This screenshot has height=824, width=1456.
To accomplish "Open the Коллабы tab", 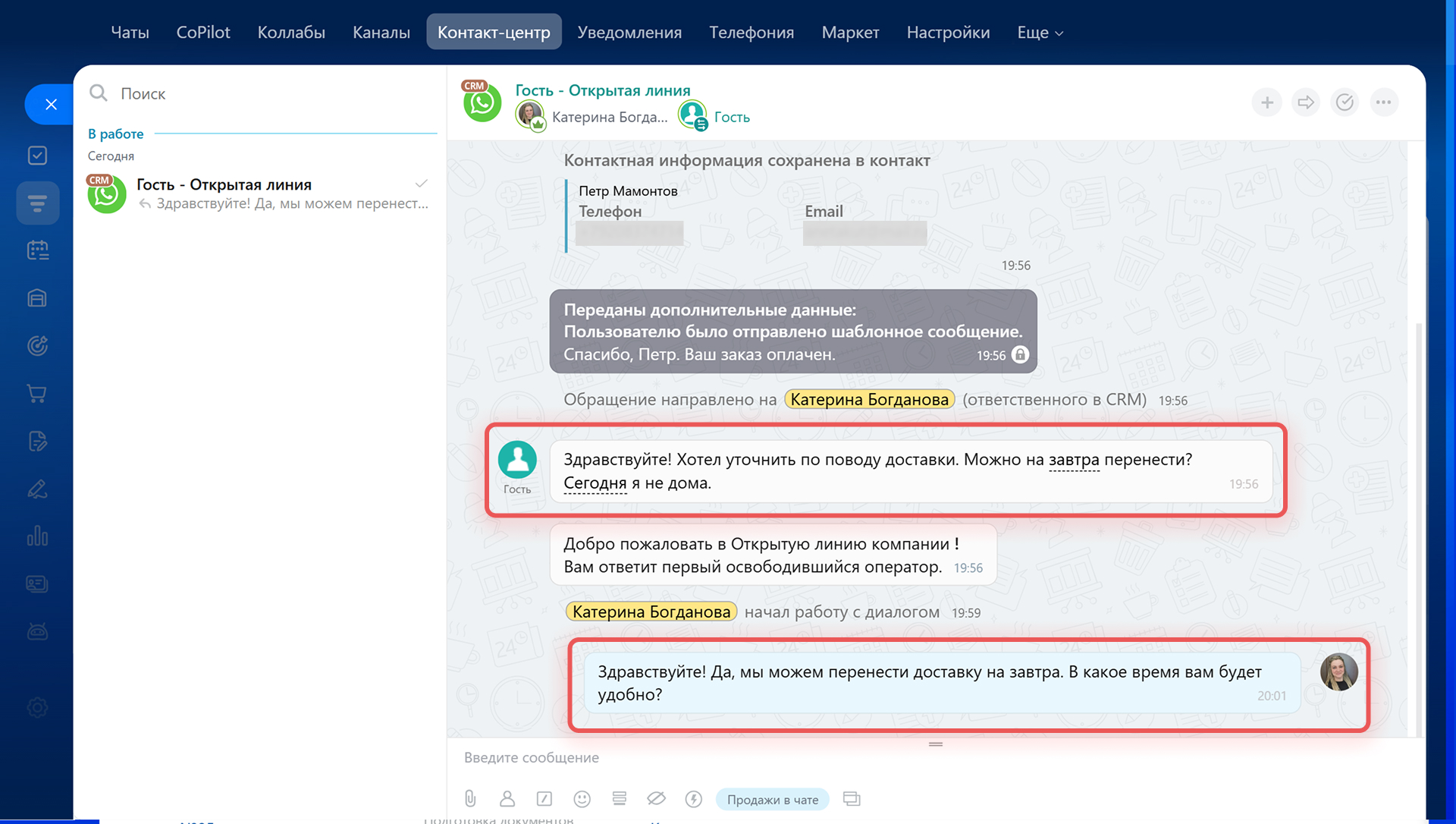I will click(291, 32).
